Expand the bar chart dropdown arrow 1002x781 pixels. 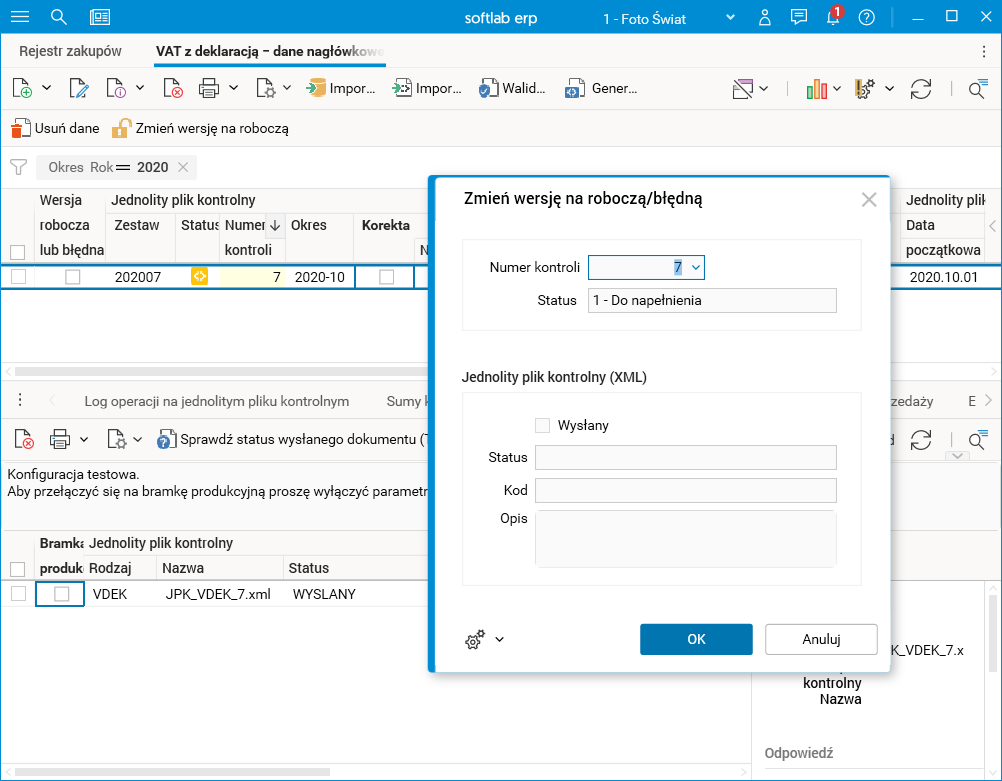point(836,88)
